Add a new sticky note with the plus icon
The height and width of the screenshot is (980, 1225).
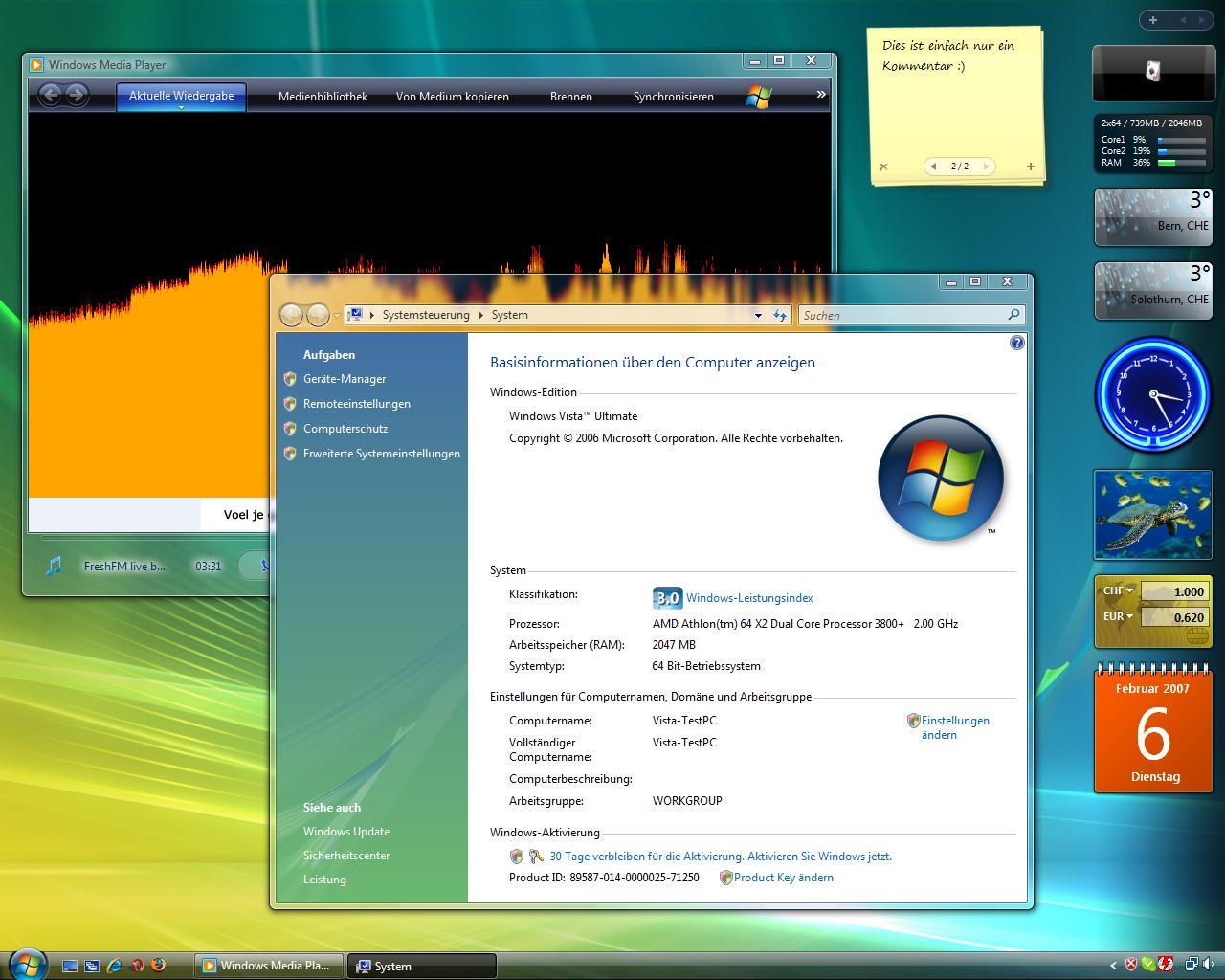(1031, 167)
